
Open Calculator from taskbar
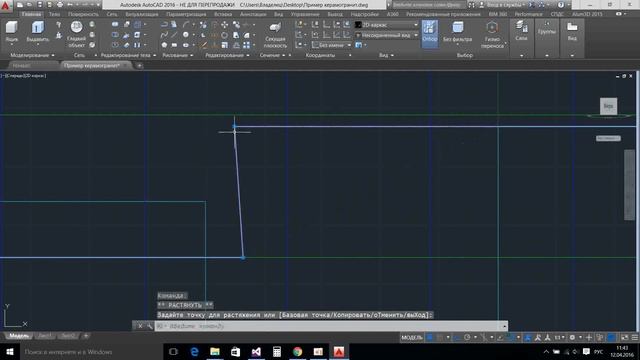point(277,352)
